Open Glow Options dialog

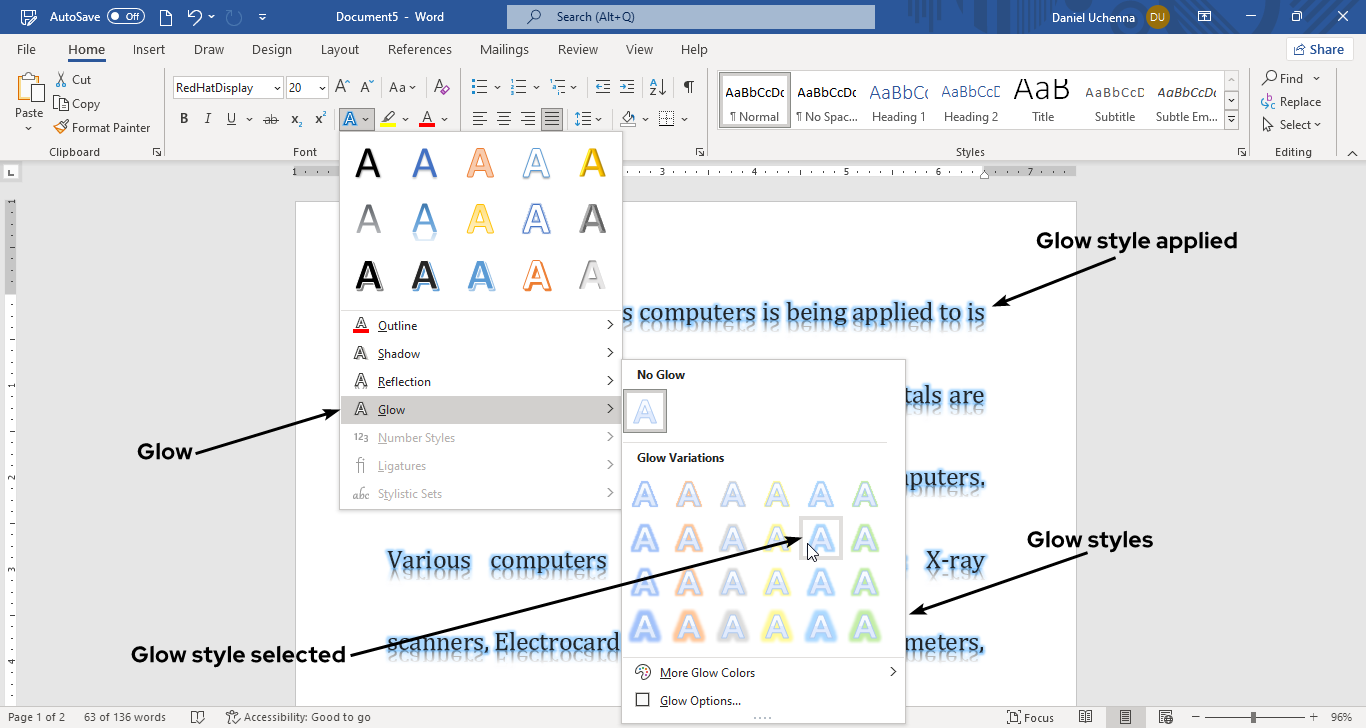tap(700, 701)
